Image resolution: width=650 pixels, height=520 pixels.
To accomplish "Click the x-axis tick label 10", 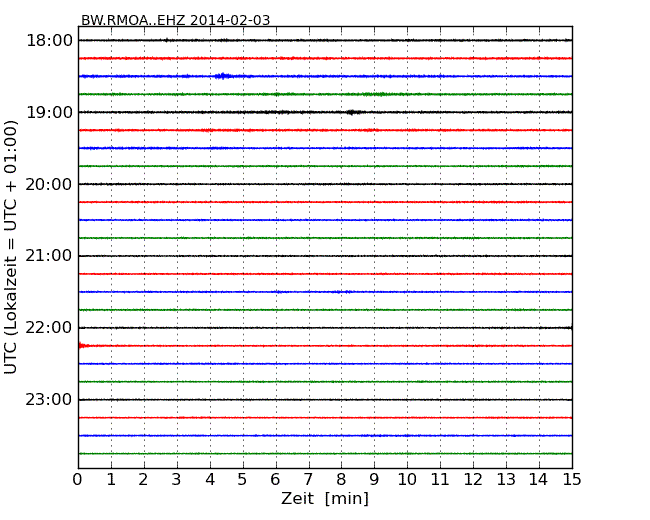I will [407, 480].
